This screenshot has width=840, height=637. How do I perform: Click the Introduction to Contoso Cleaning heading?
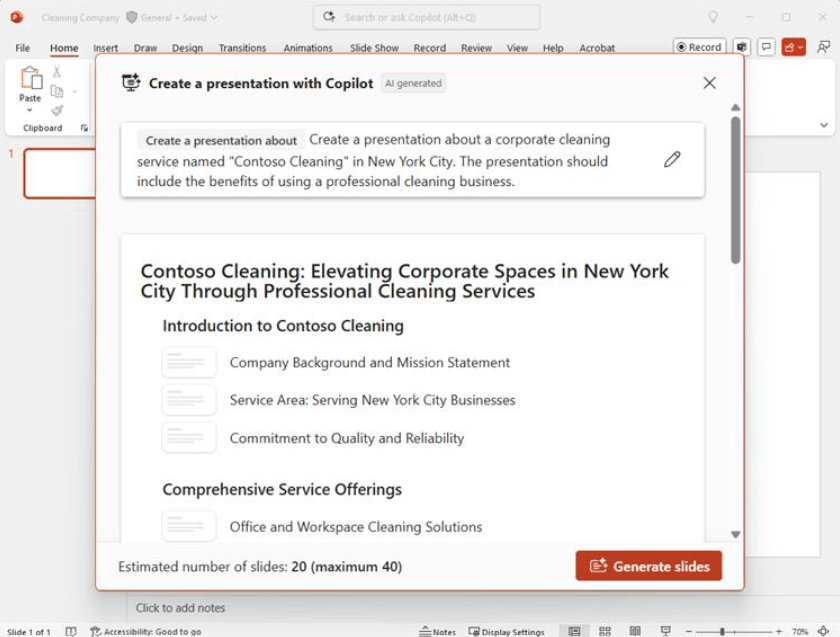pos(283,326)
